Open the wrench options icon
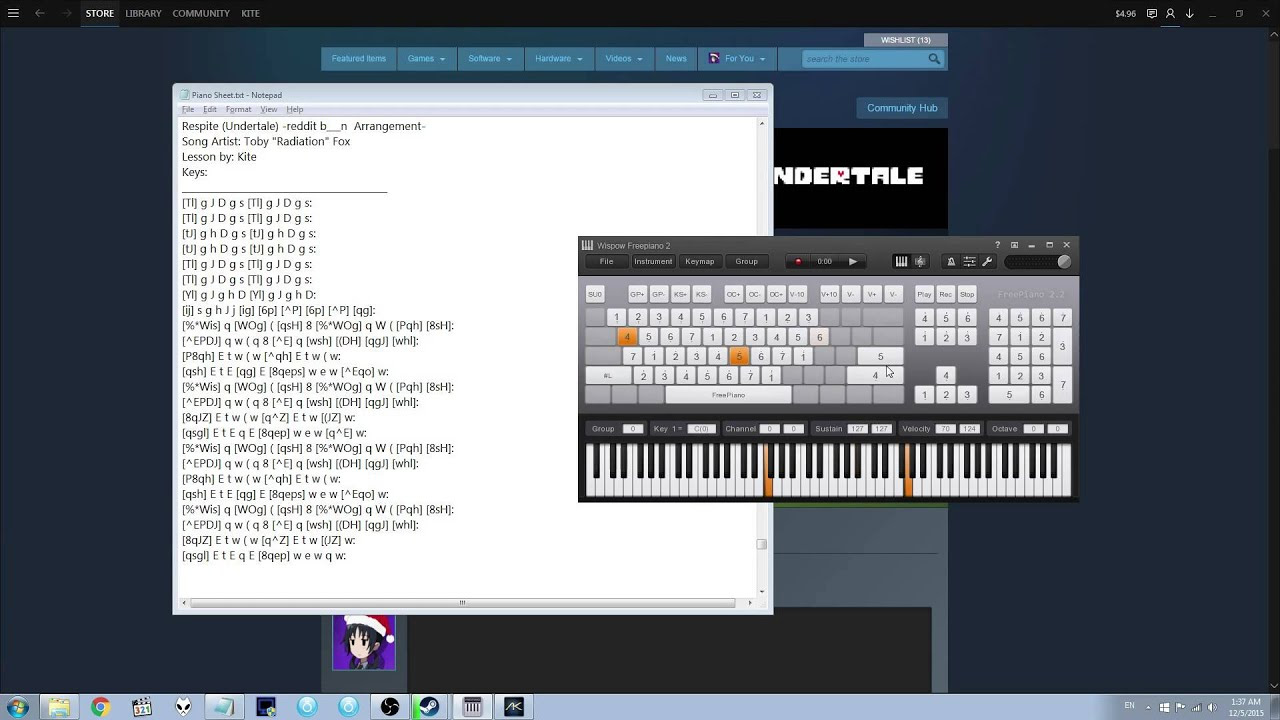 click(987, 262)
